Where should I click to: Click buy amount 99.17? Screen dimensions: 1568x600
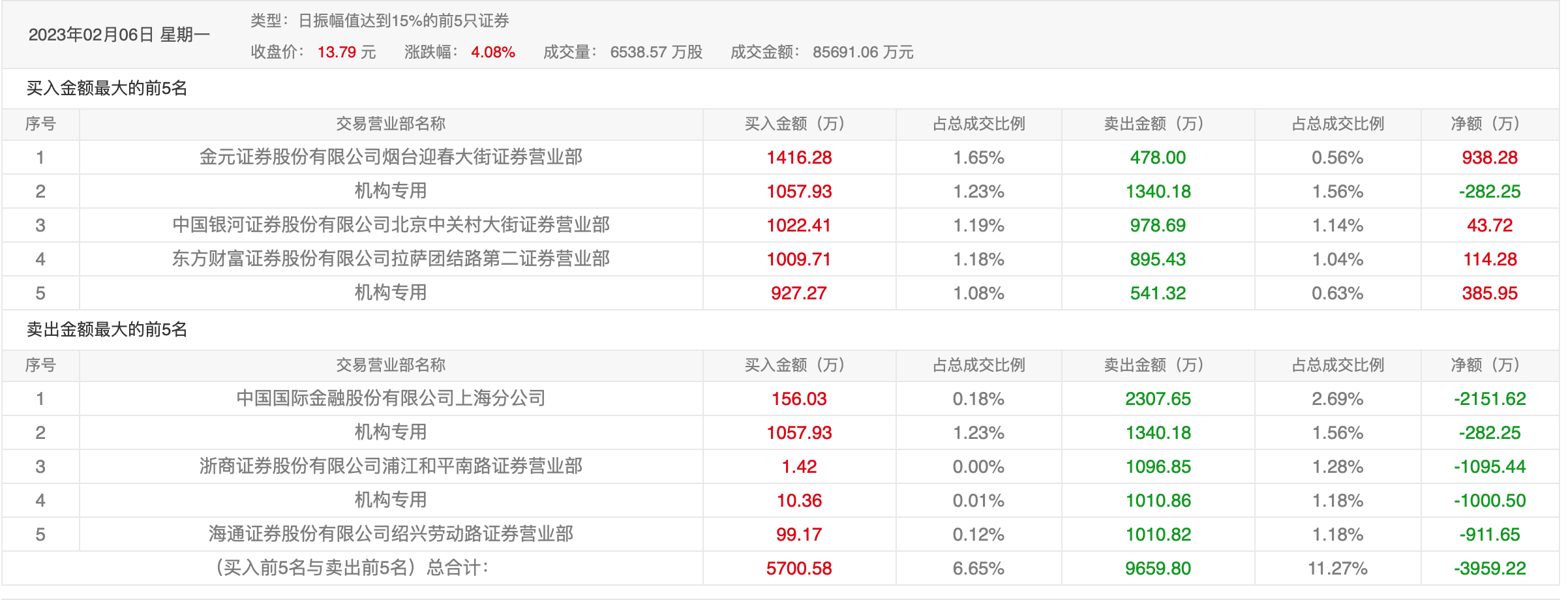click(x=799, y=534)
